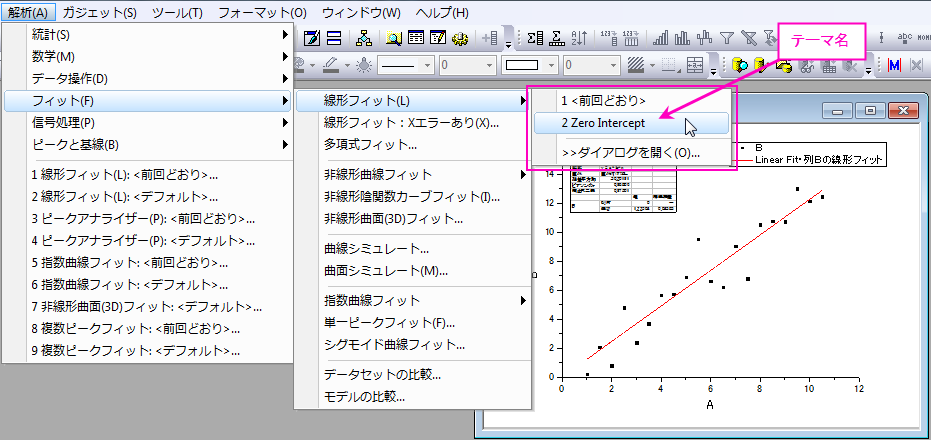Expand the 数学(M) submenu arrow
Viewport: 931px width, 440px height.
point(286,56)
